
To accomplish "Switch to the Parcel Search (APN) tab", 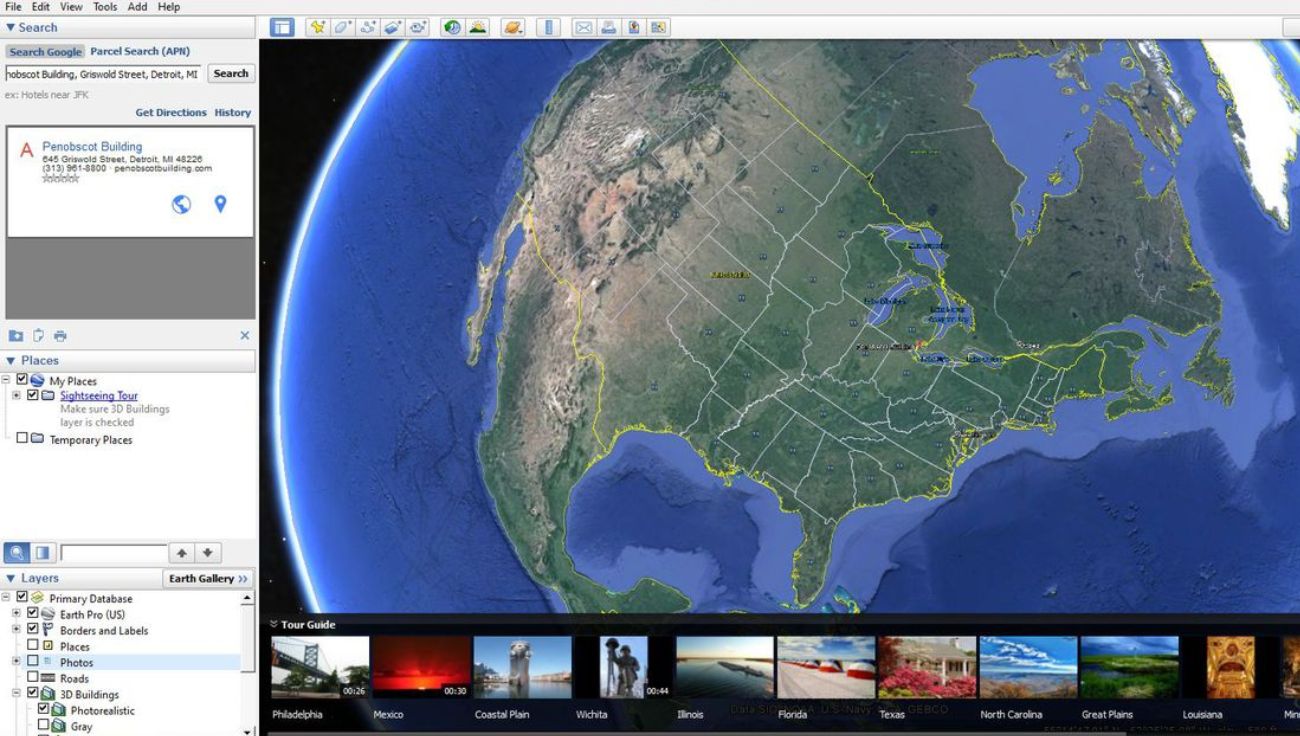I will coord(140,51).
